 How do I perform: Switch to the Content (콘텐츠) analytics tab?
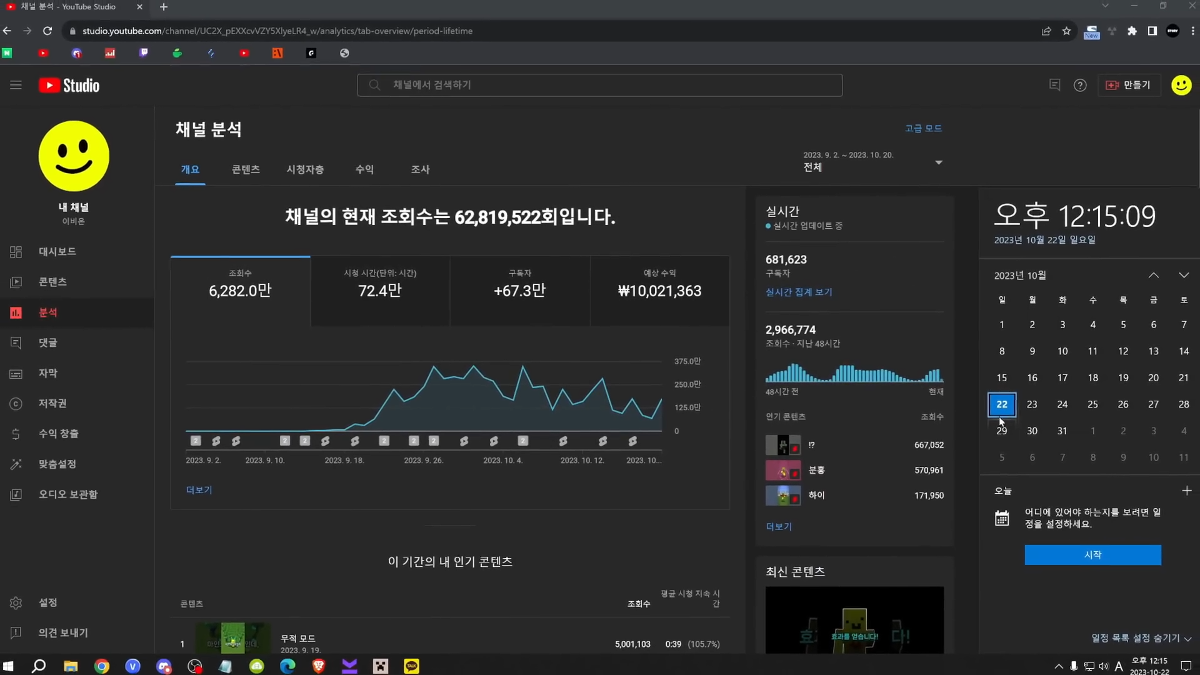245,170
